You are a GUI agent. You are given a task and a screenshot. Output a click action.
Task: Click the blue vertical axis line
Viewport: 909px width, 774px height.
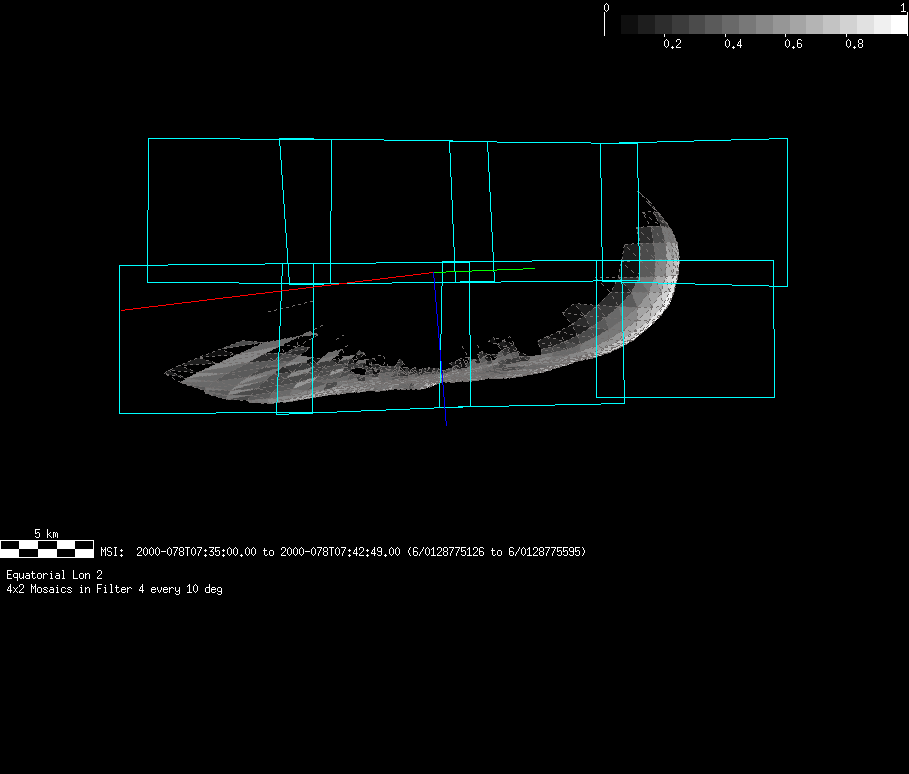point(439,340)
